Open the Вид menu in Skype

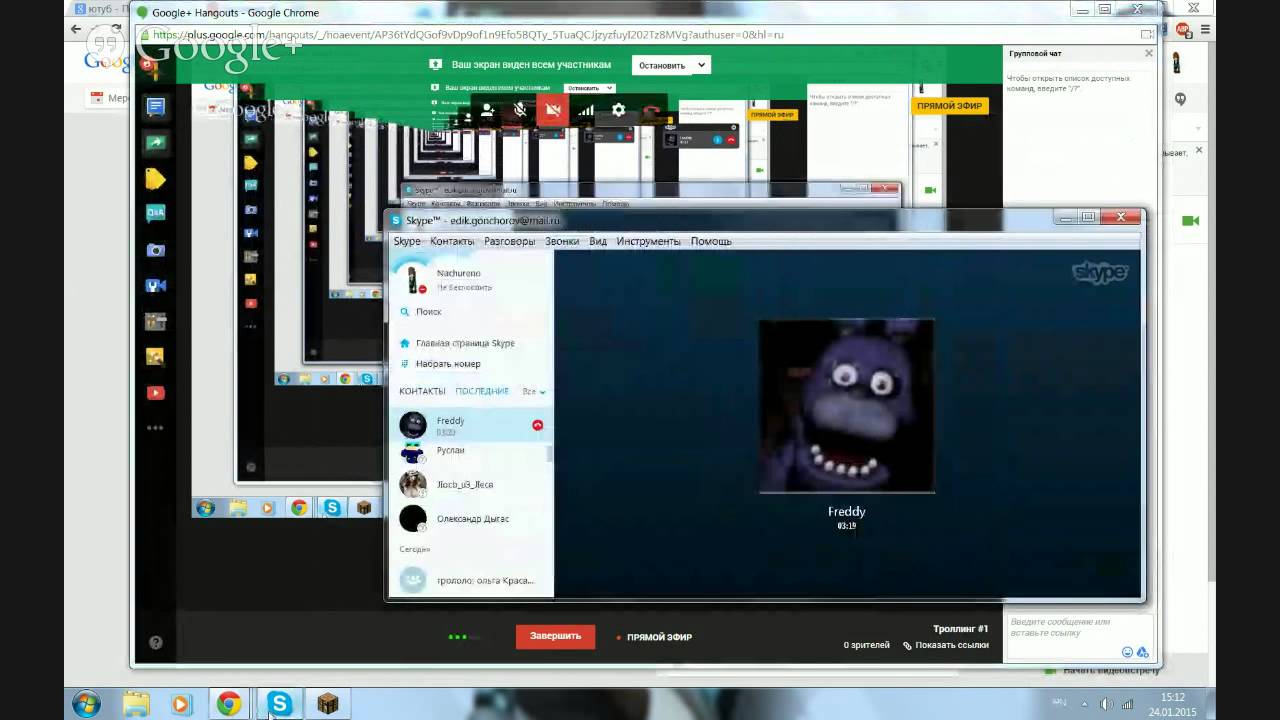point(598,241)
